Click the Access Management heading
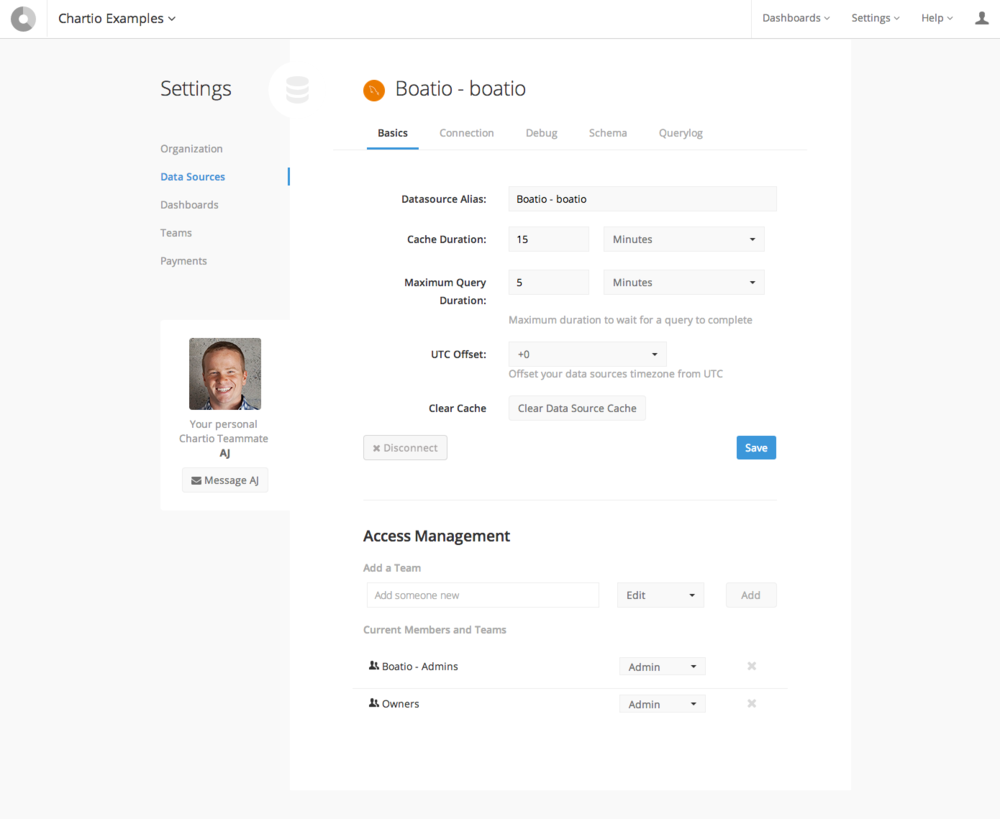 click(436, 536)
